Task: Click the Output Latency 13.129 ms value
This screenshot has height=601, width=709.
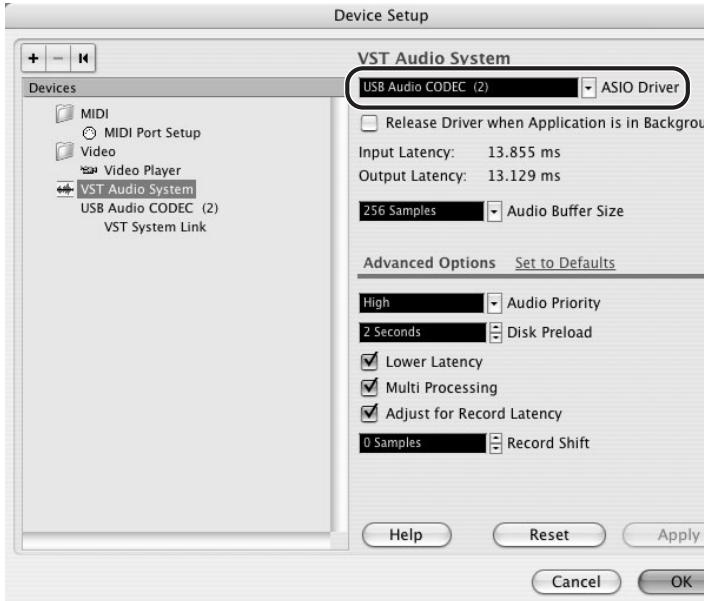Action: coord(524,176)
